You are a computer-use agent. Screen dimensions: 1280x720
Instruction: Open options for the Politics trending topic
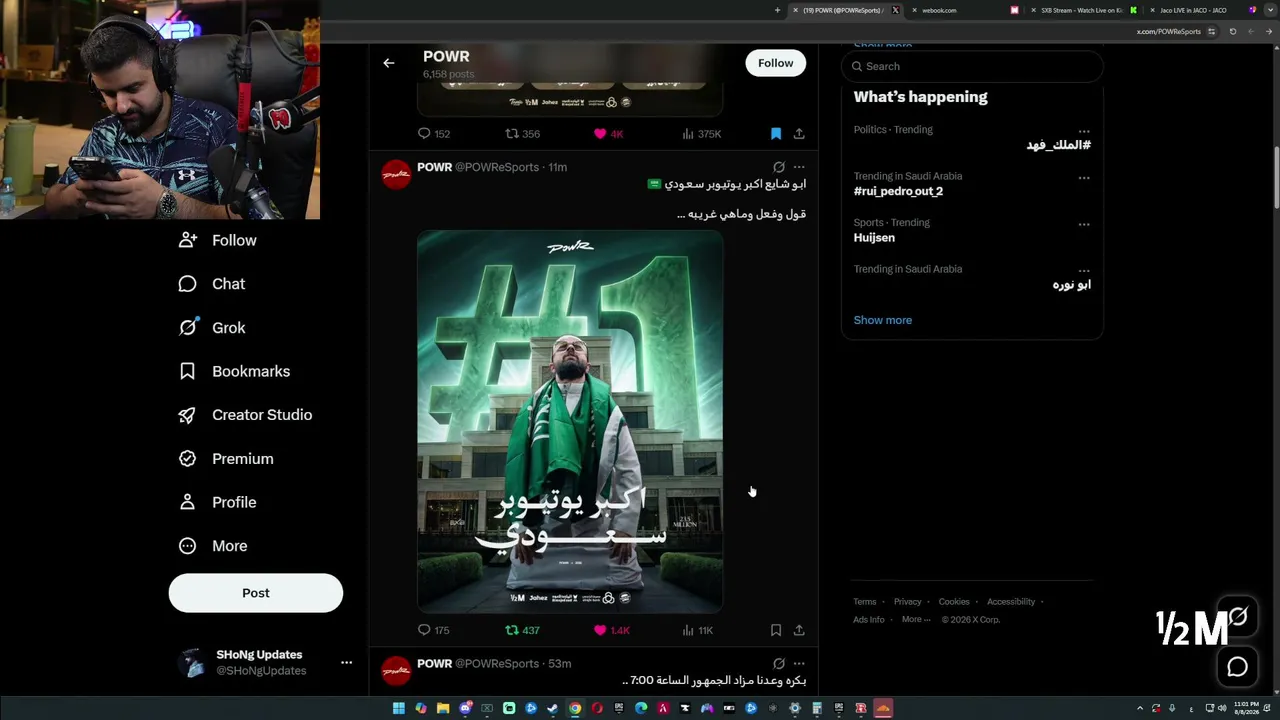coord(1084,131)
